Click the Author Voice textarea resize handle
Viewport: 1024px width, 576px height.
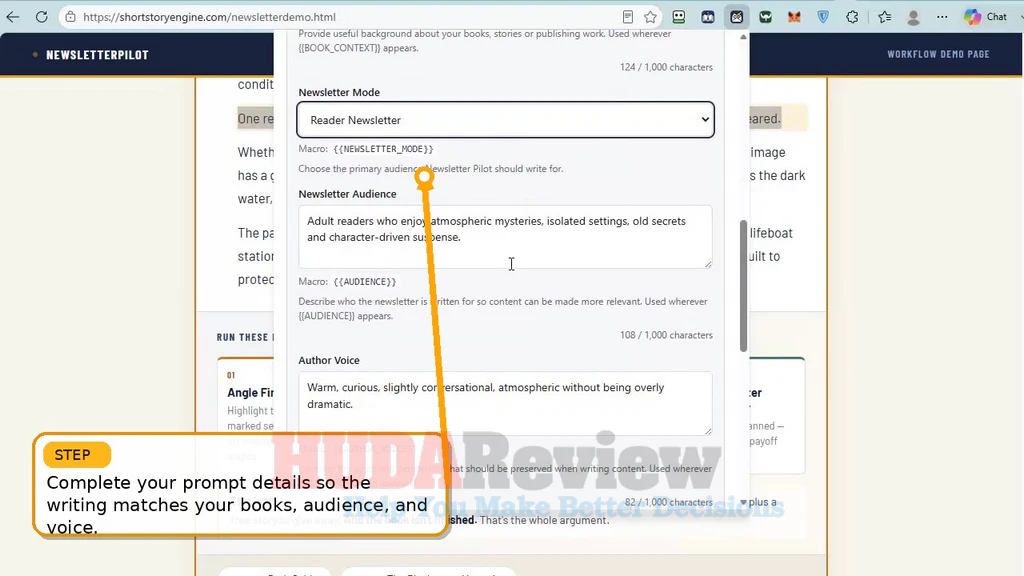(708, 430)
